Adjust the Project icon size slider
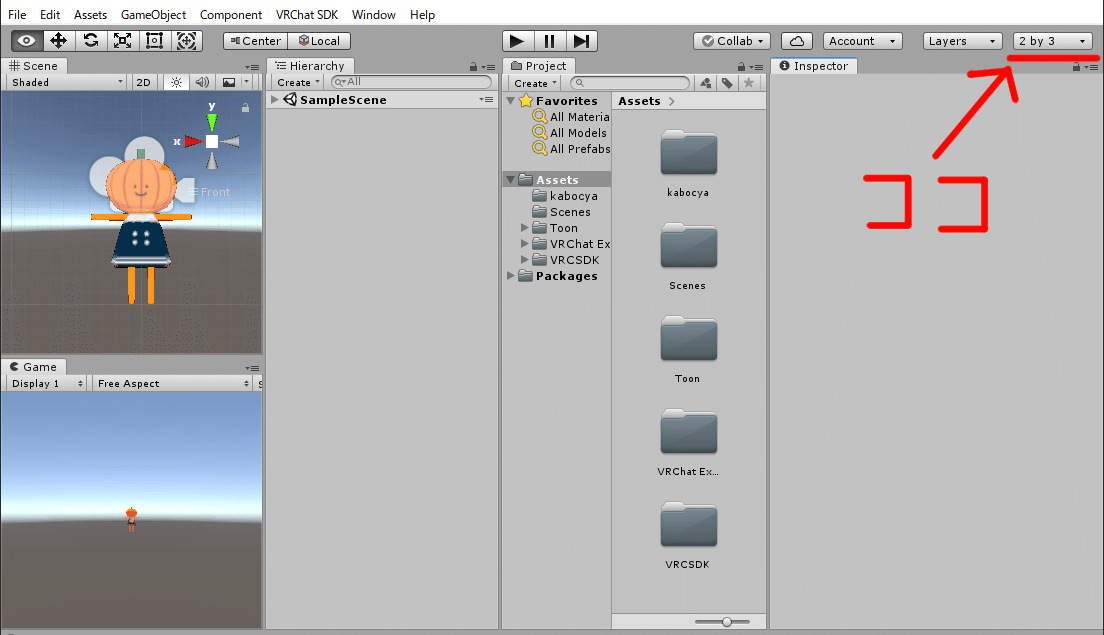Viewport: 1104px width, 635px height. 722,622
